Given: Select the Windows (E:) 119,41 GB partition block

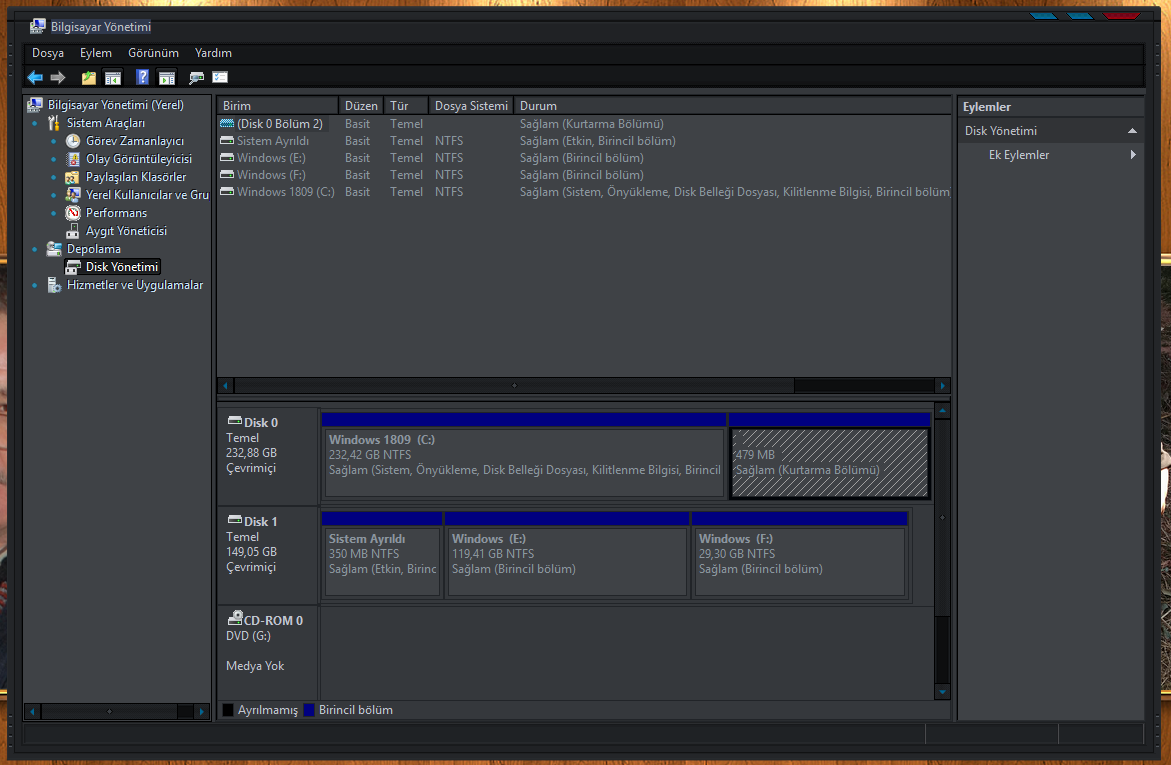Looking at the screenshot, I should pyautogui.click(x=566, y=562).
